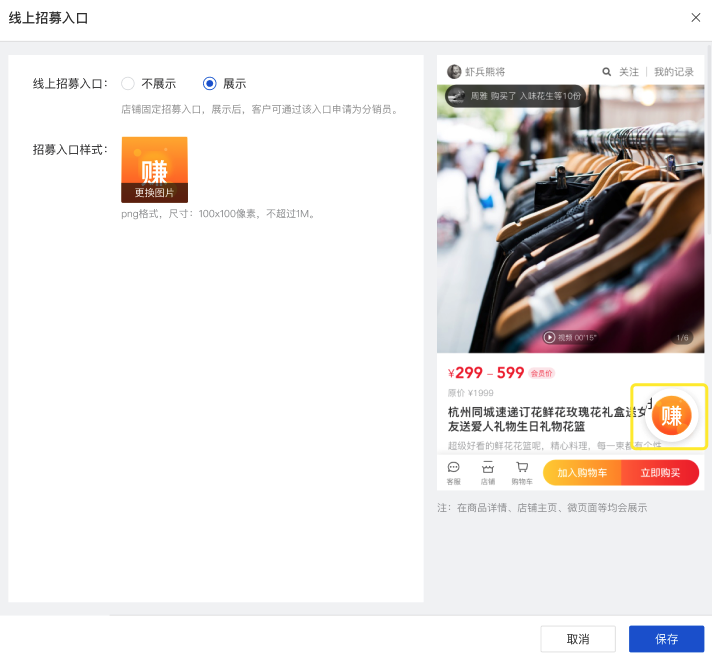Click the 立即购买 button

point(660,473)
